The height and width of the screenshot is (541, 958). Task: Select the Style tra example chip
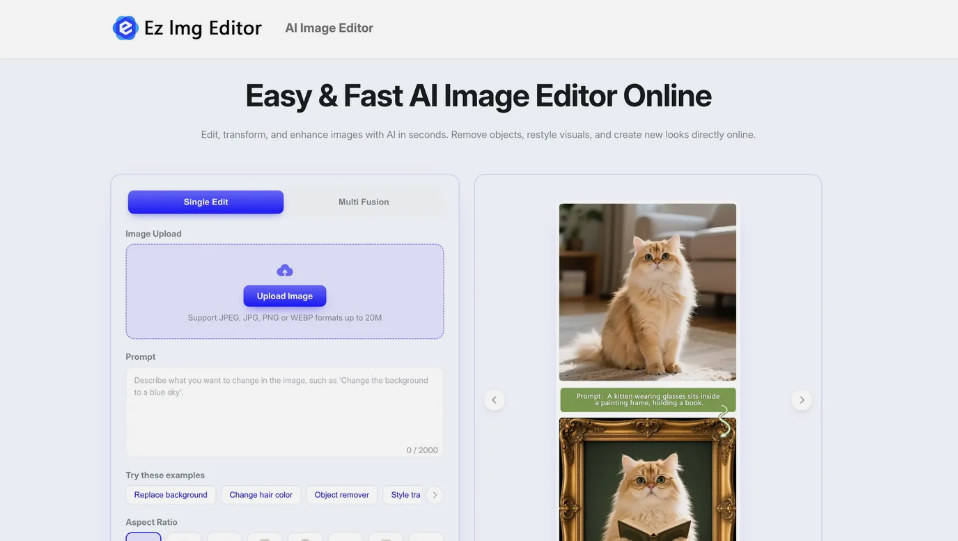[x=404, y=495]
